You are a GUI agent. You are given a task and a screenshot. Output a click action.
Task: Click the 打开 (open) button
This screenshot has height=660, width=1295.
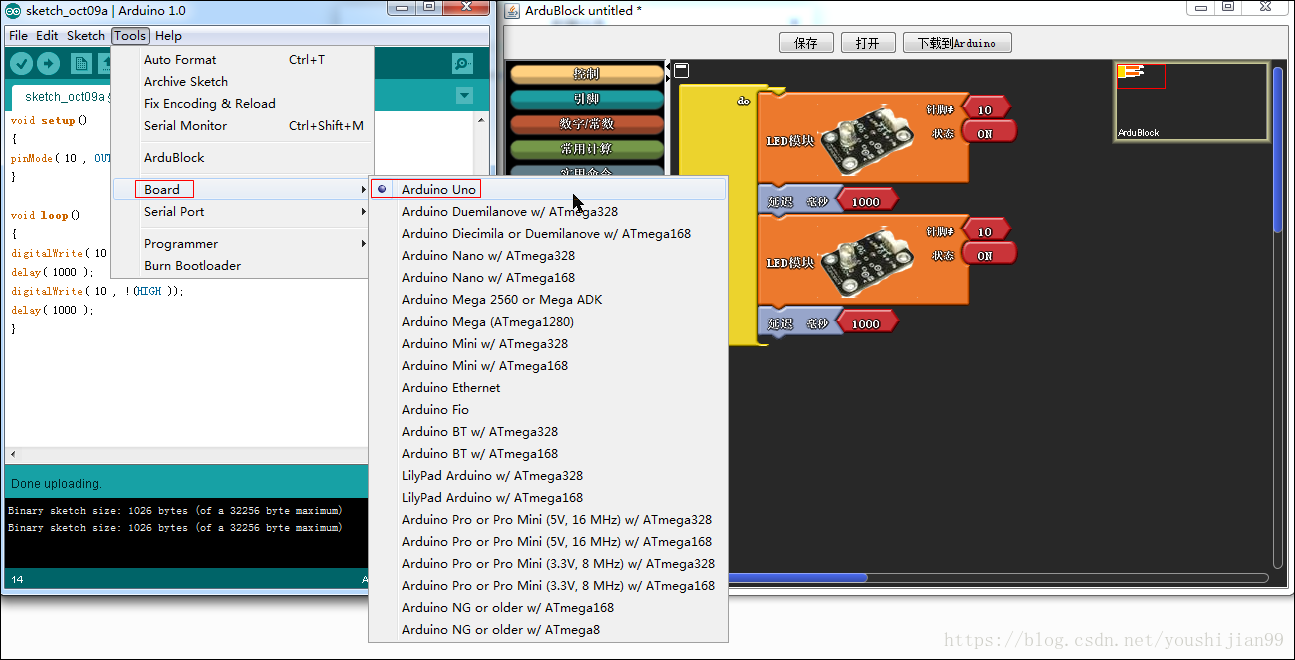tap(868, 43)
